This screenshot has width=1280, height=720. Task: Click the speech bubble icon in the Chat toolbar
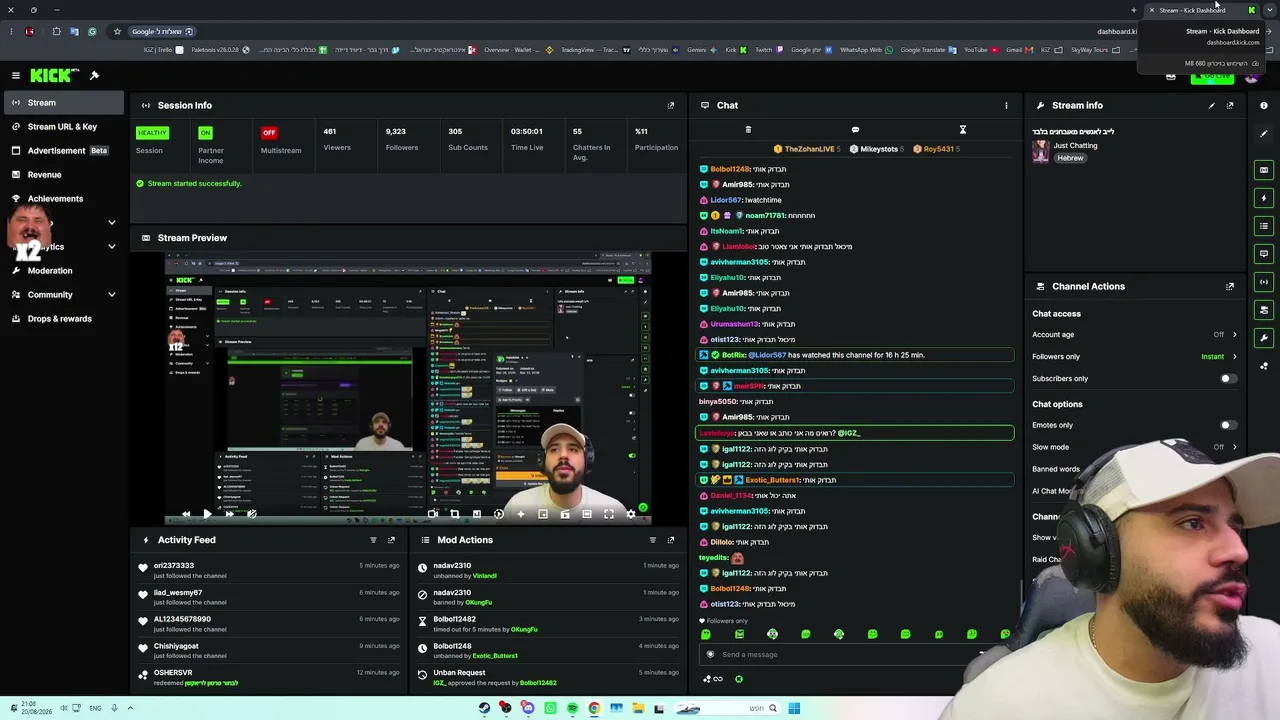tap(855, 129)
